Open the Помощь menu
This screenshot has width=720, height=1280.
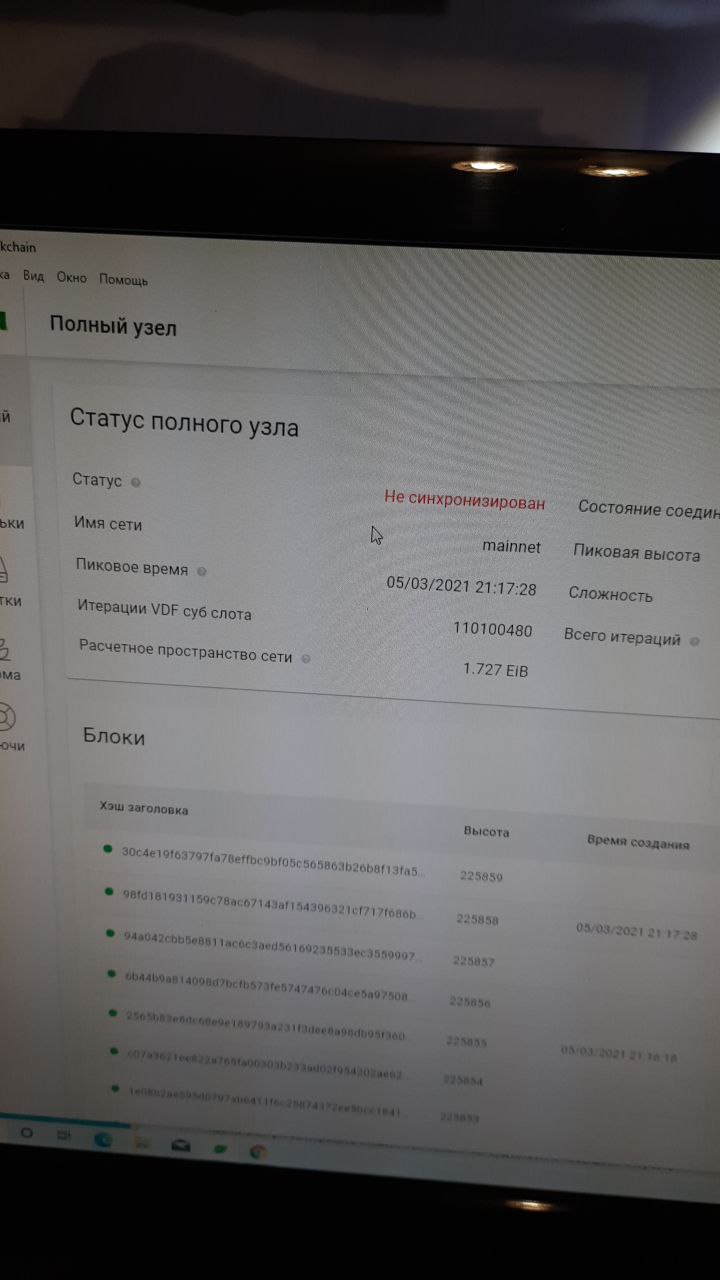pyautogui.click(x=124, y=279)
